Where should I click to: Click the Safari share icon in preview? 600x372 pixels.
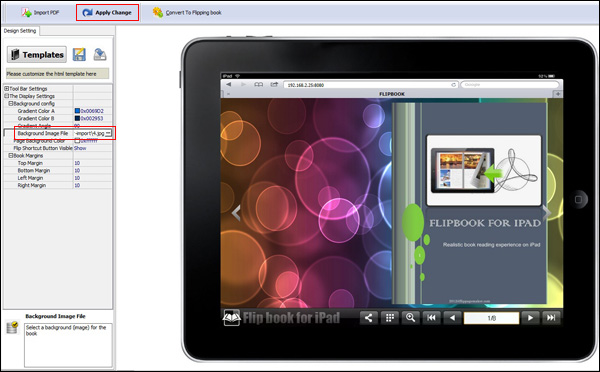click(x=274, y=84)
